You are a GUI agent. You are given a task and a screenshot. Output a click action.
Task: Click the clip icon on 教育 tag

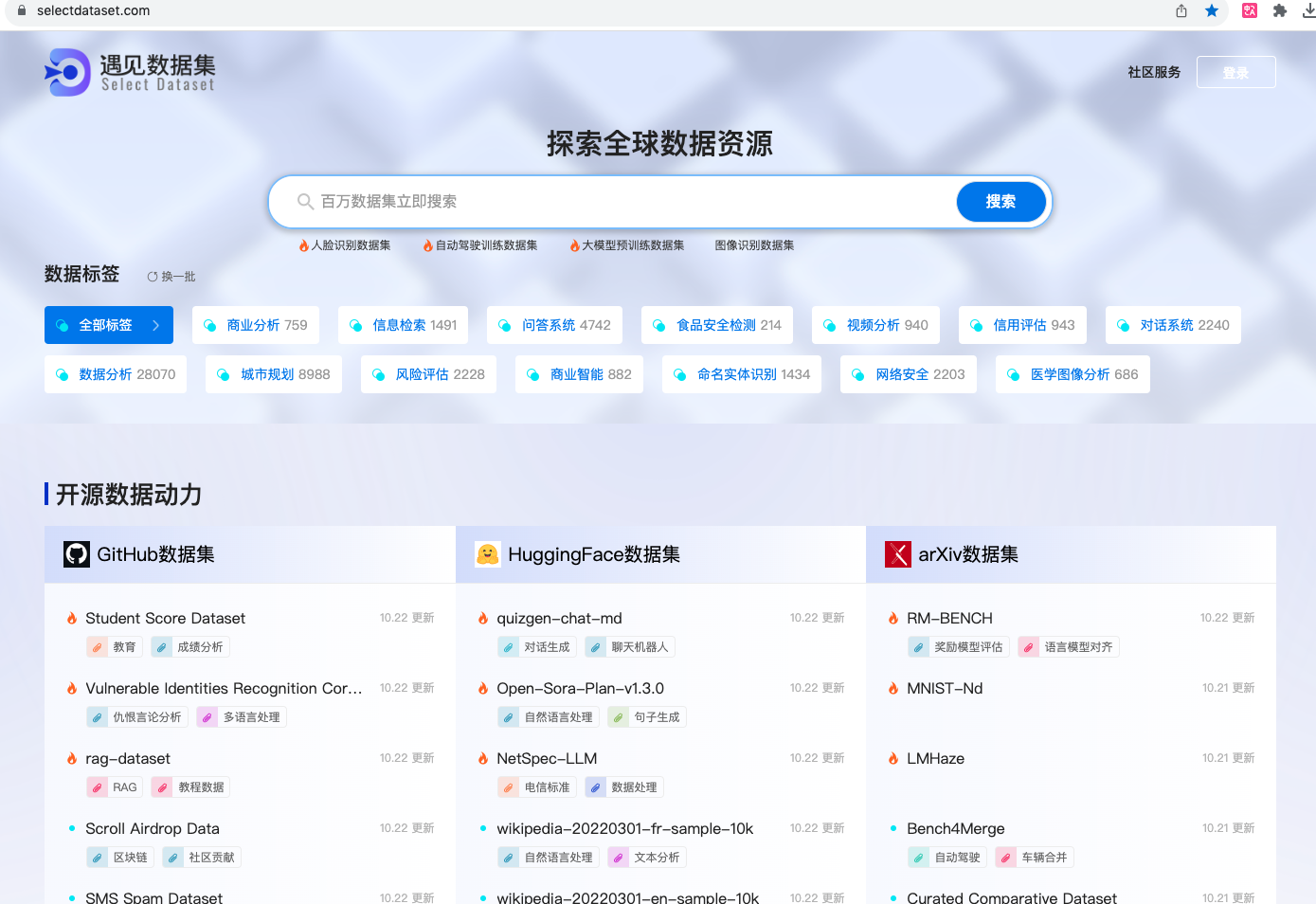tap(97, 647)
